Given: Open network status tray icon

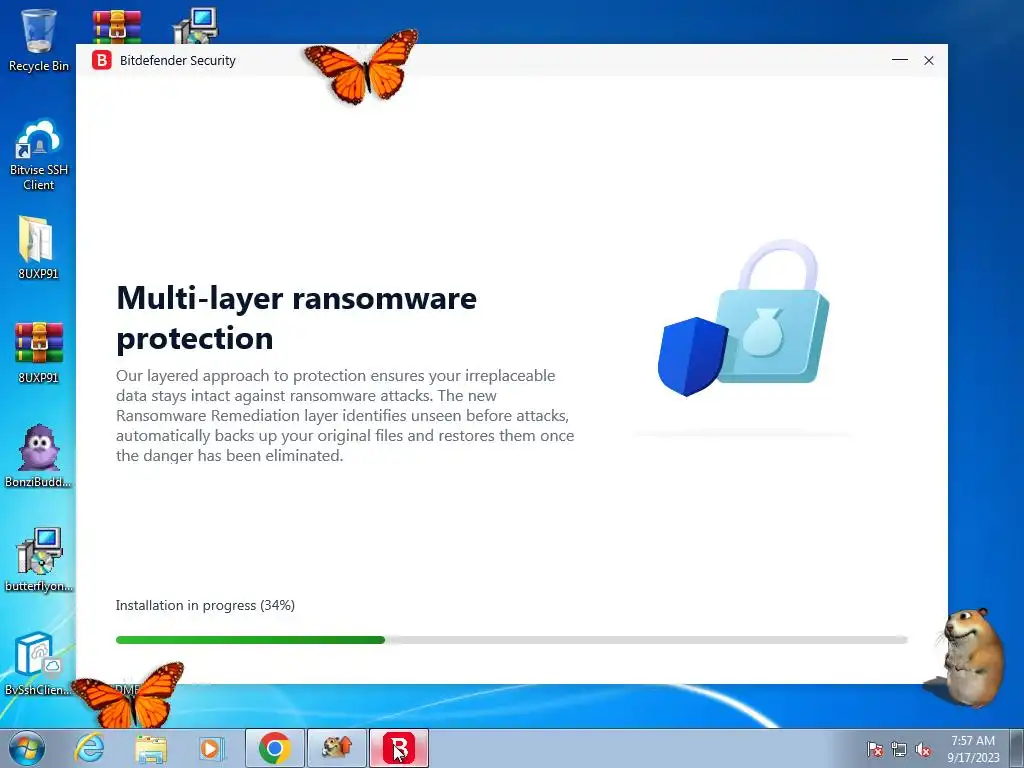Looking at the screenshot, I should [899, 749].
